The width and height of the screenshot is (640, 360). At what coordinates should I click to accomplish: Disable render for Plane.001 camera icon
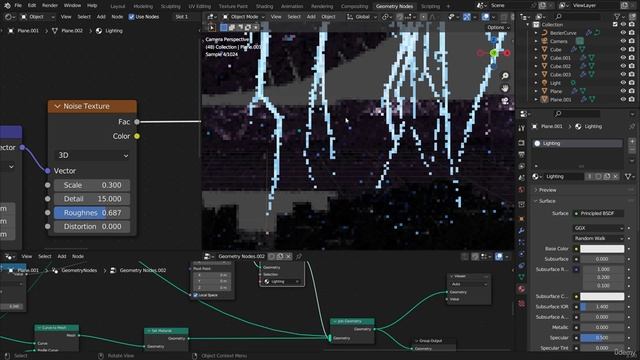(x=632, y=99)
